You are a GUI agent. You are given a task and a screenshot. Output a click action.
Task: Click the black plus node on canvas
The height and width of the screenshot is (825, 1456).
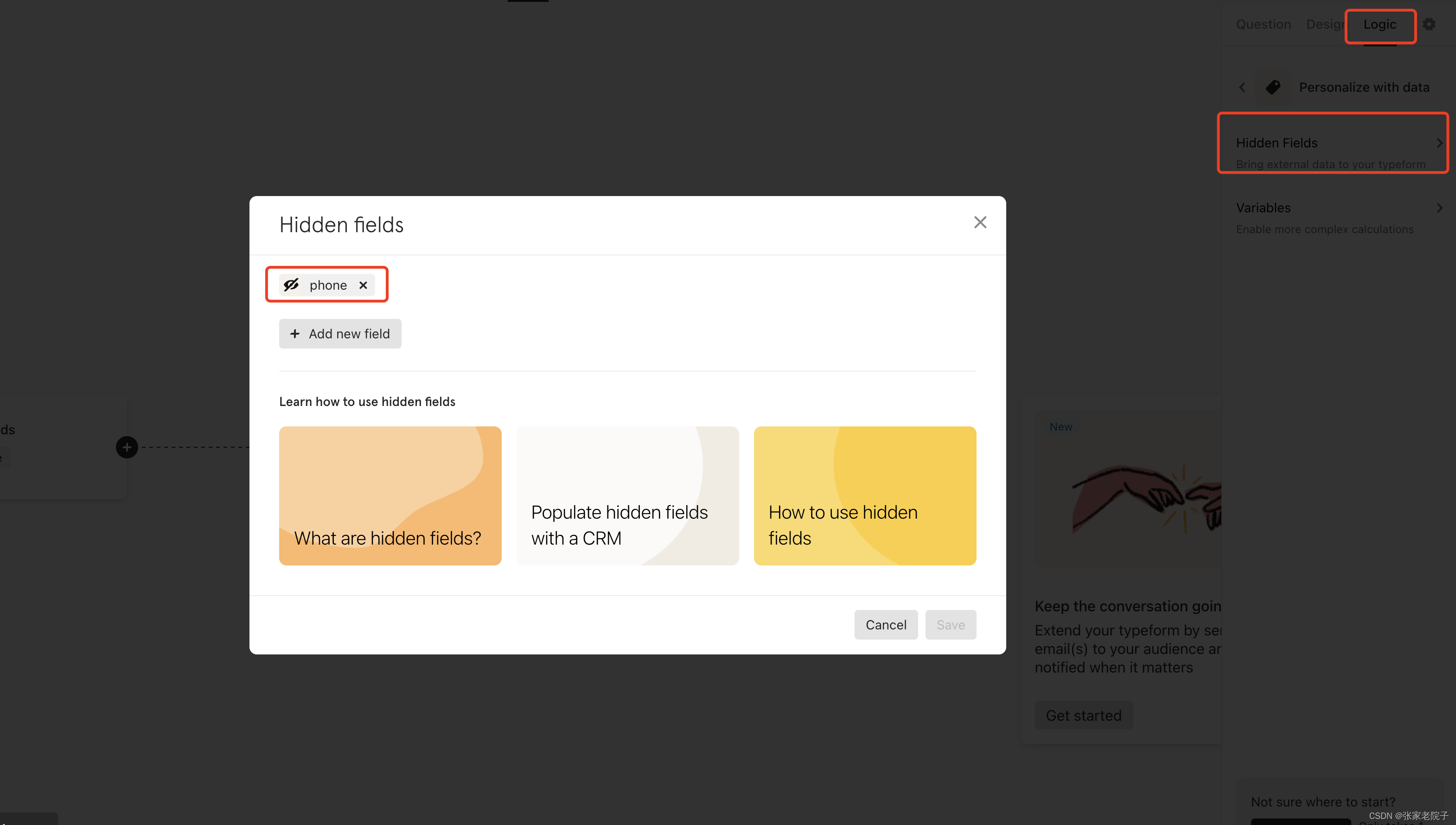pos(127,448)
